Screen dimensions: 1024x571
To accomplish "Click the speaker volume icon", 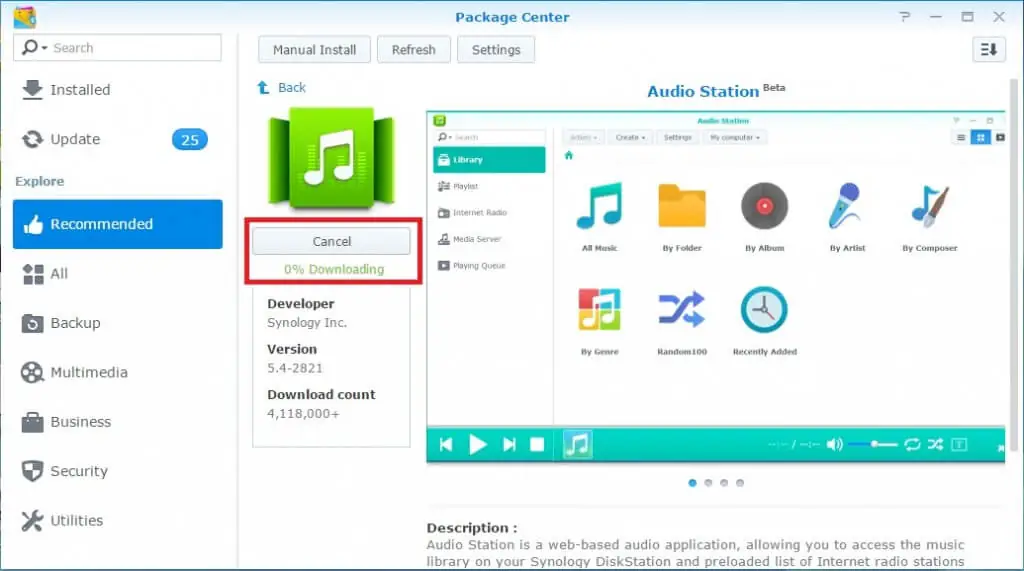I will point(835,445).
